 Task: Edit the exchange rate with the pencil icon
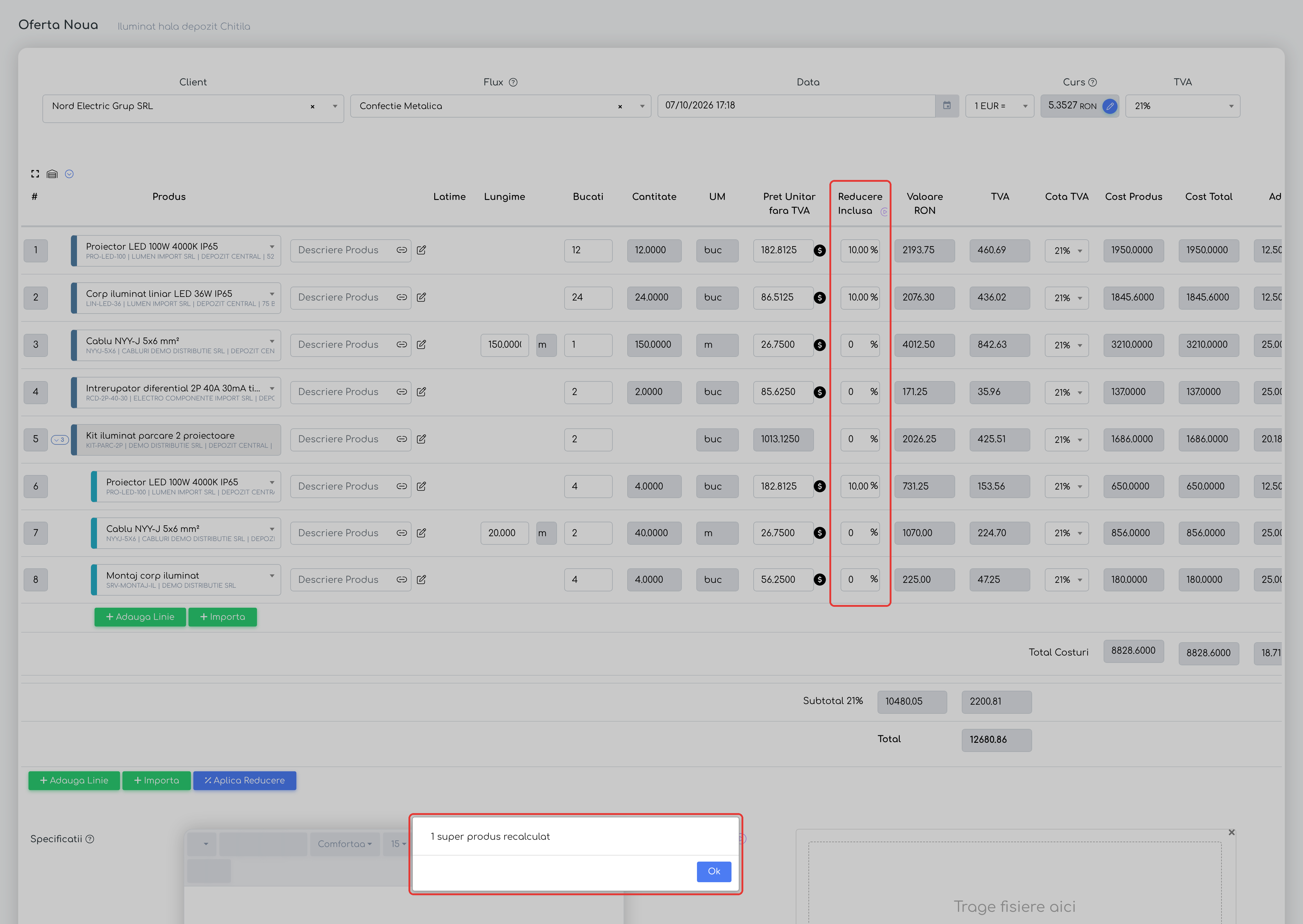click(1110, 106)
